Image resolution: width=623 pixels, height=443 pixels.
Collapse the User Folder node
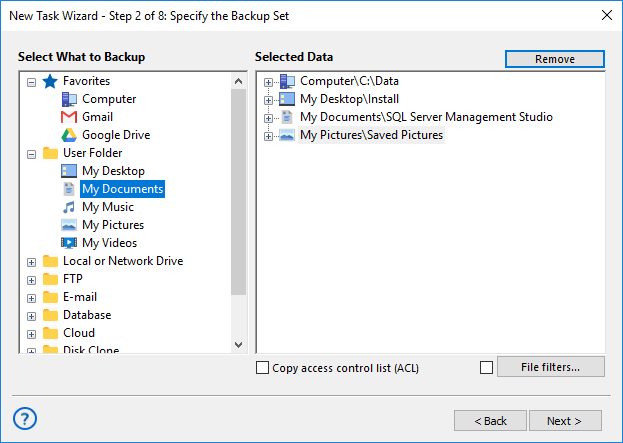pos(31,154)
